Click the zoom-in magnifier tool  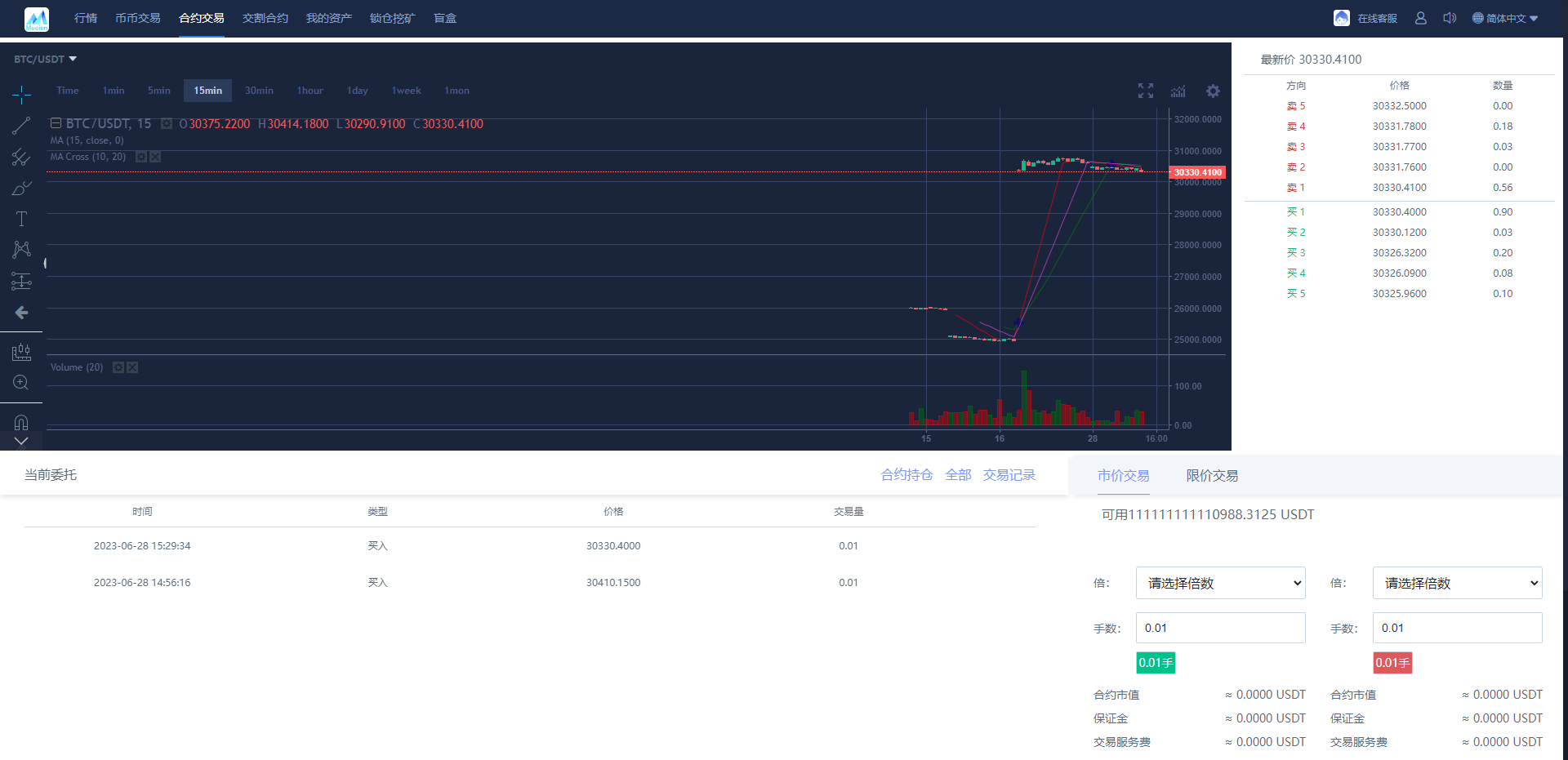(x=21, y=383)
